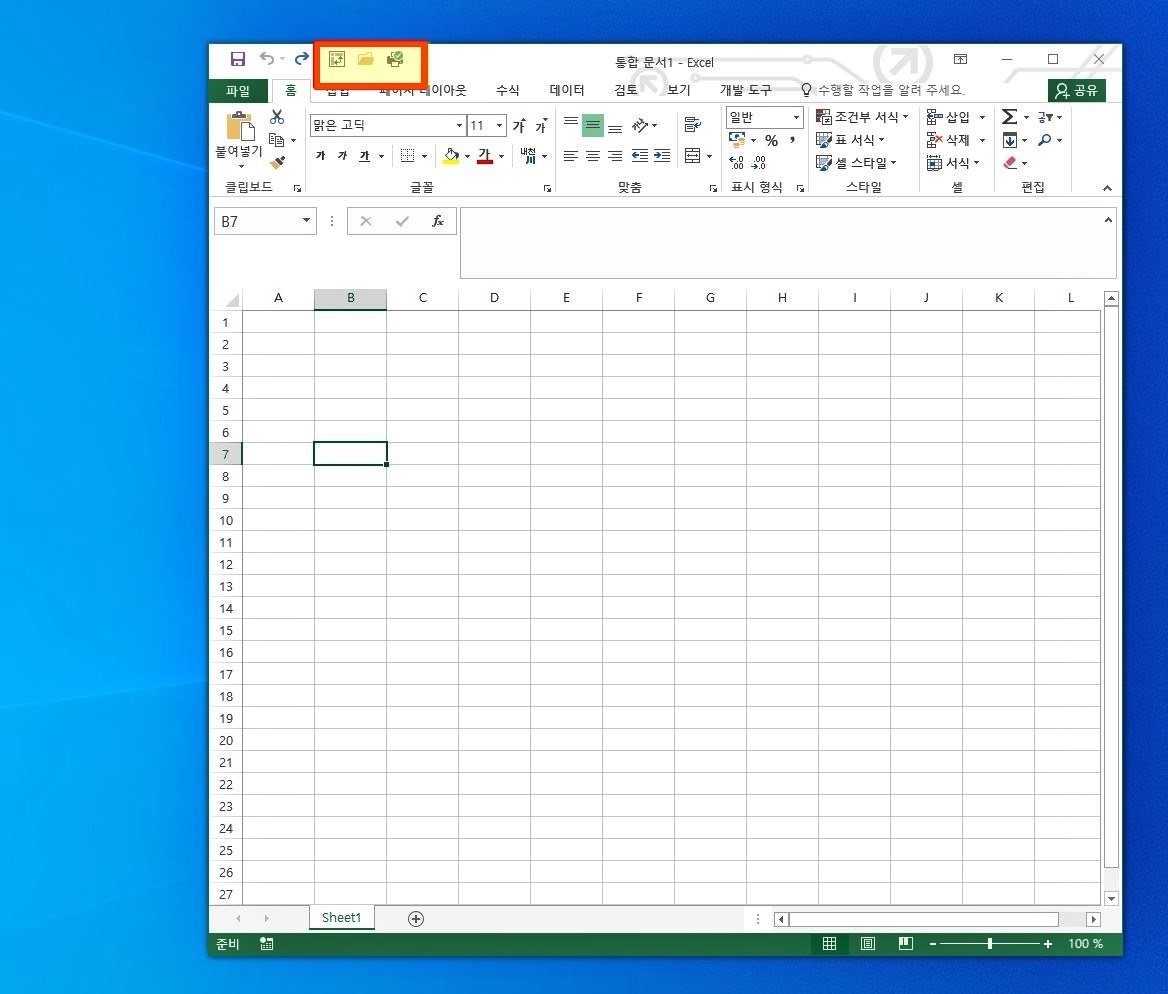Click the zoom in plus button
Screen dimensions: 1168x994
[1048, 944]
